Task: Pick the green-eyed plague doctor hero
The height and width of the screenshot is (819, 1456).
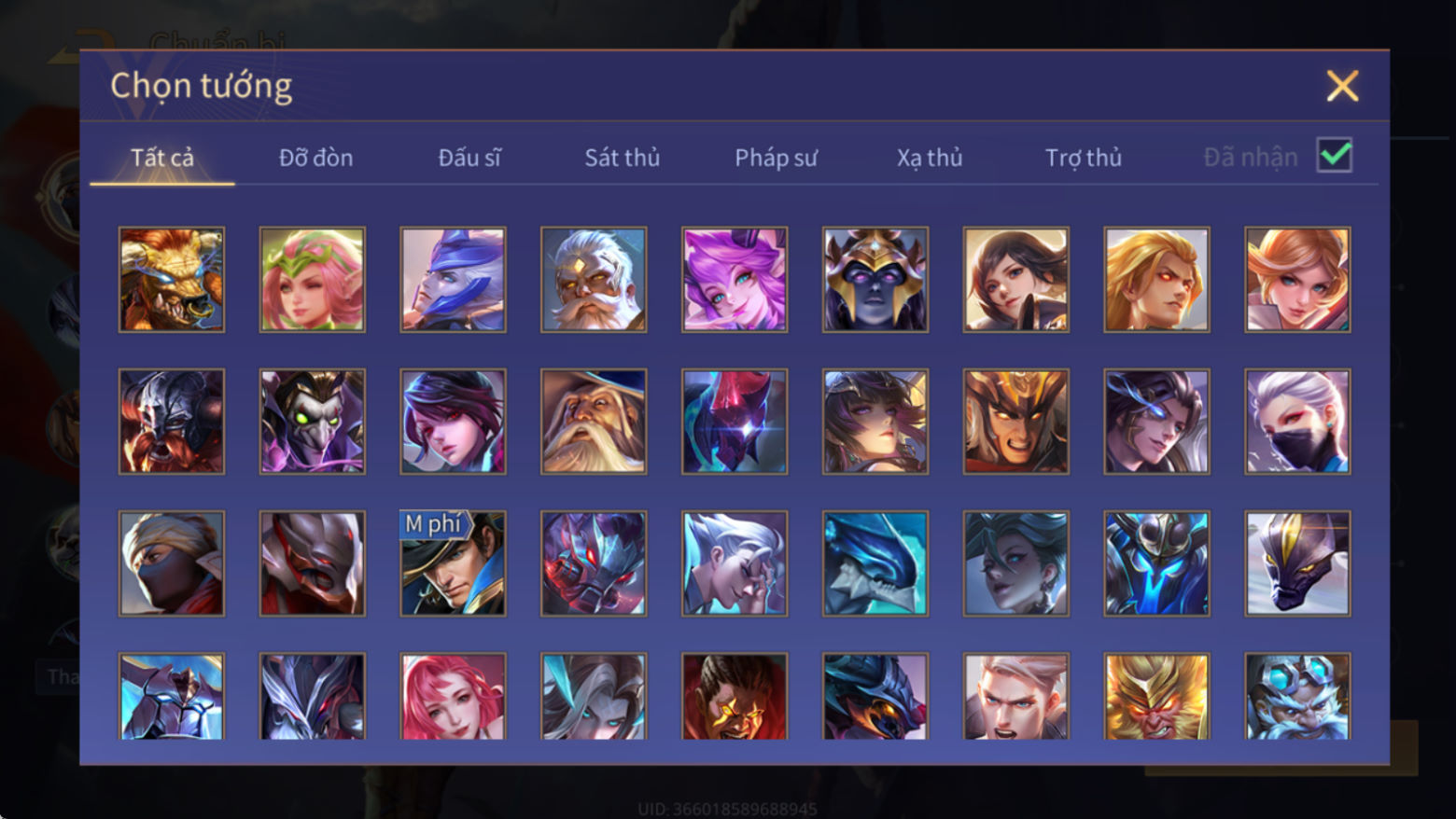Action: point(313,422)
